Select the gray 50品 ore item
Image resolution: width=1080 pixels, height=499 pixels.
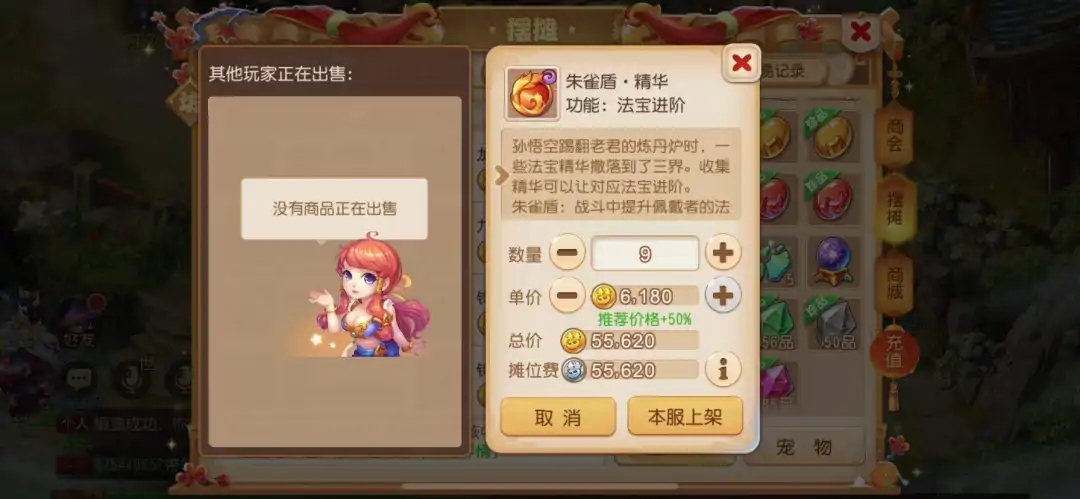pyautogui.click(x=833, y=324)
